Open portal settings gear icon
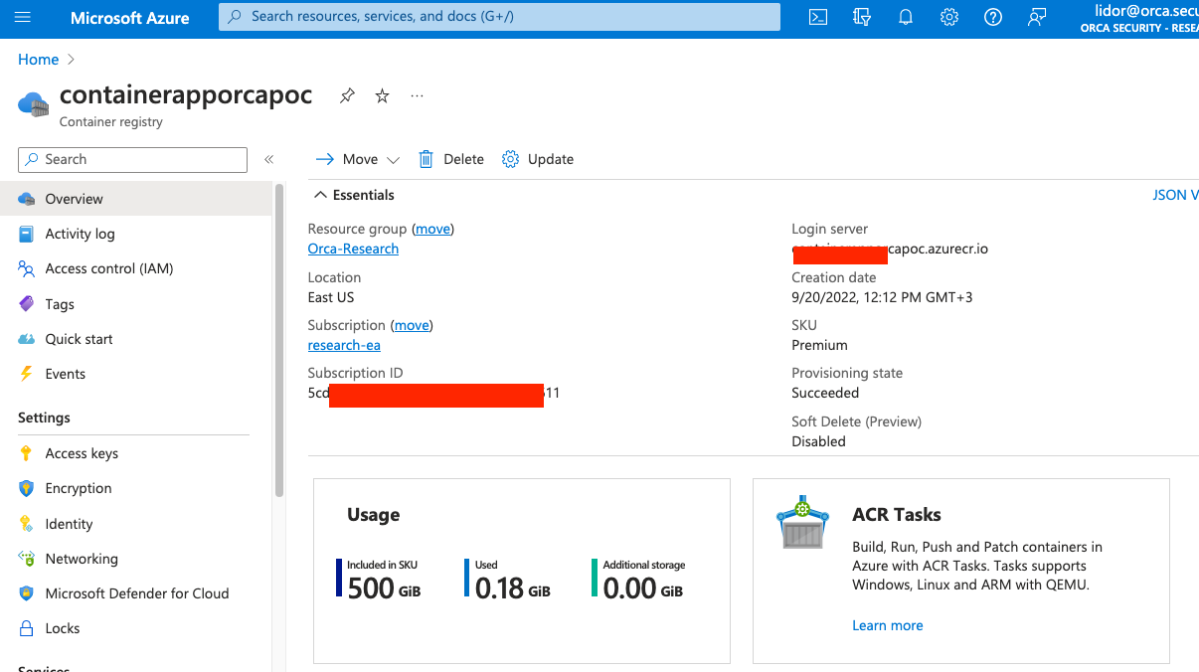 coord(949,17)
